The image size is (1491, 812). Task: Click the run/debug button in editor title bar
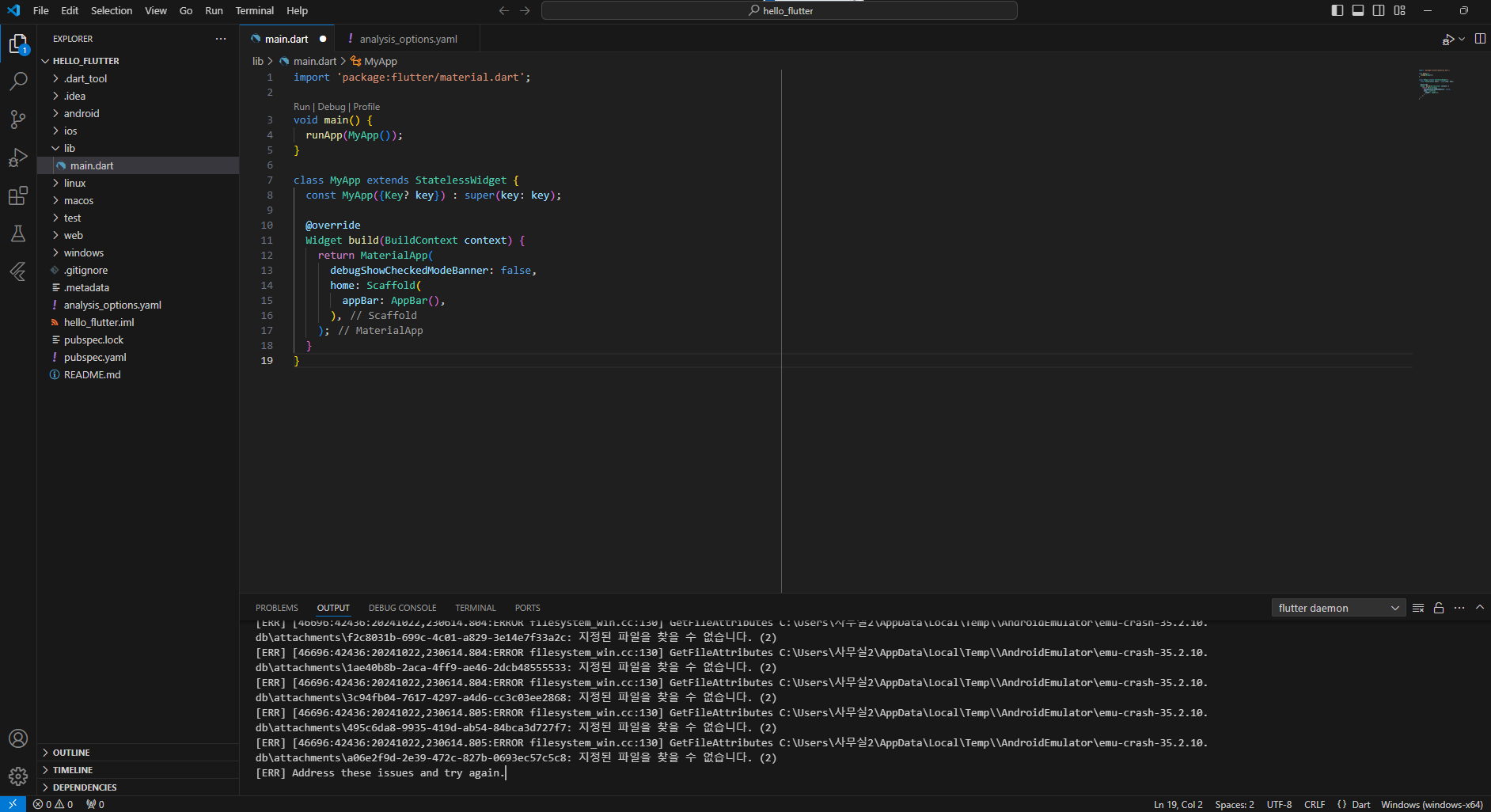tap(1447, 39)
